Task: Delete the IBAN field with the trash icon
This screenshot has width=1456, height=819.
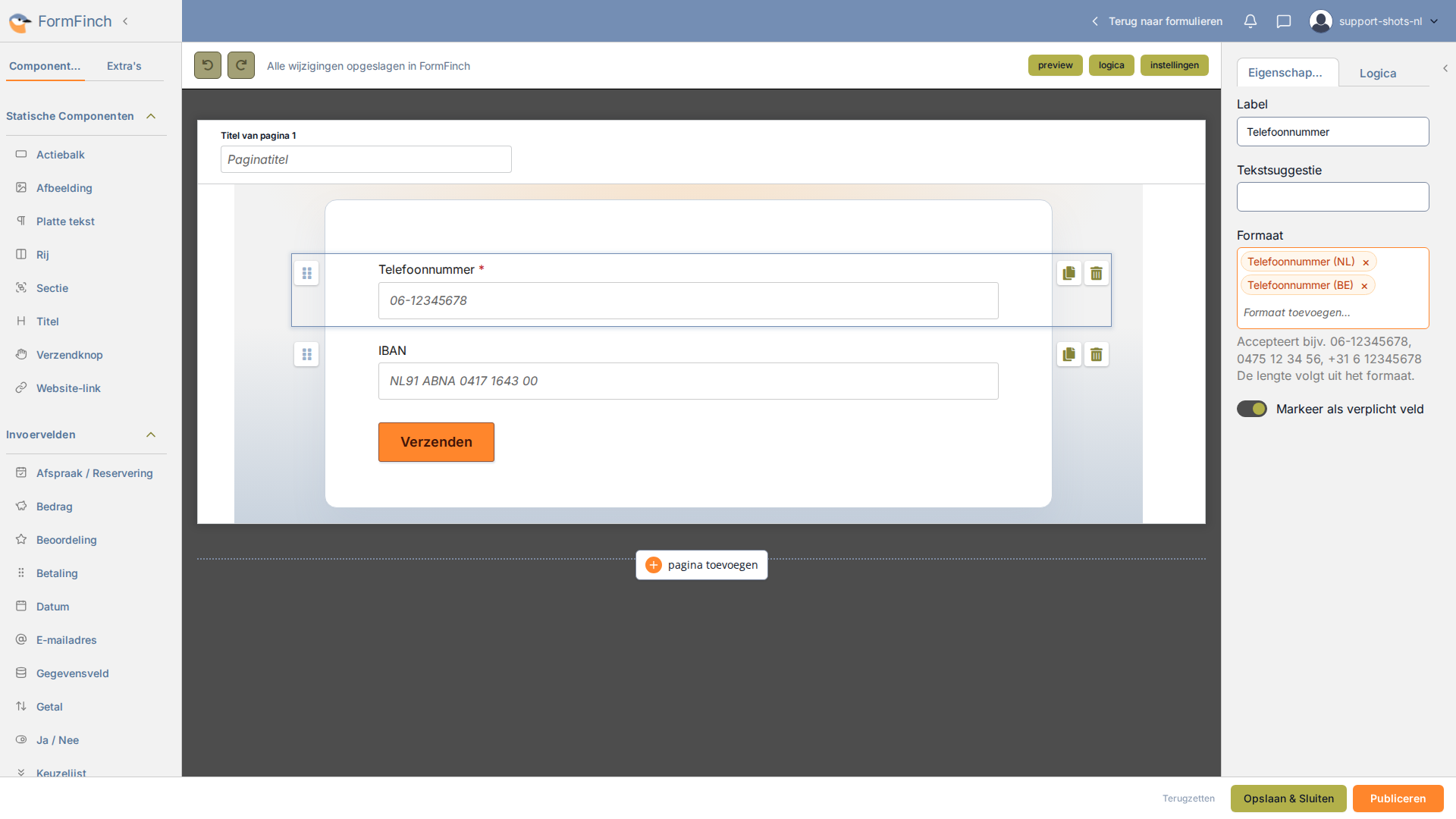Action: click(x=1097, y=354)
